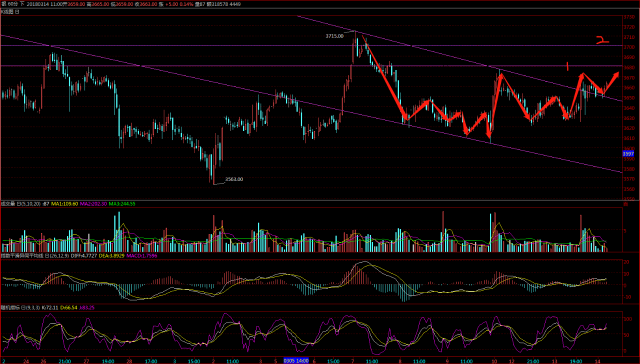
Task: Click the low price label under the chart trough
Action: click(234, 179)
